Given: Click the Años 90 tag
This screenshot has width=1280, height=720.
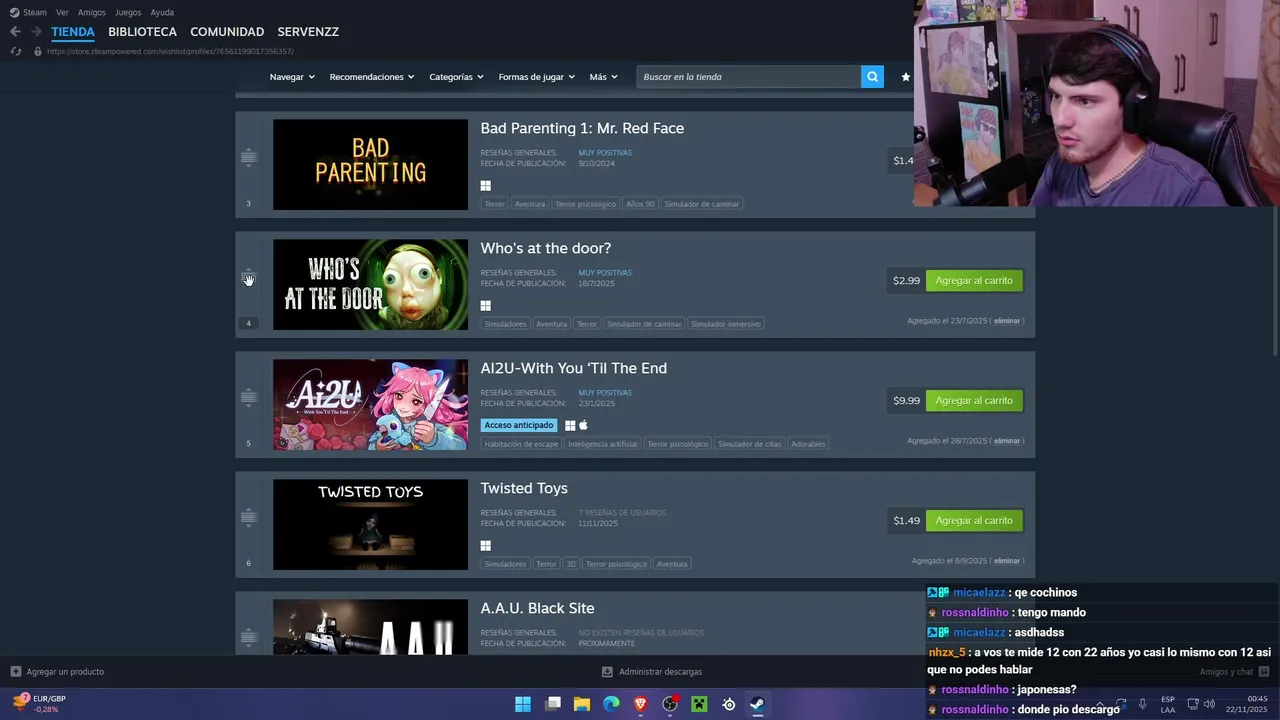Looking at the screenshot, I should tap(640, 204).
